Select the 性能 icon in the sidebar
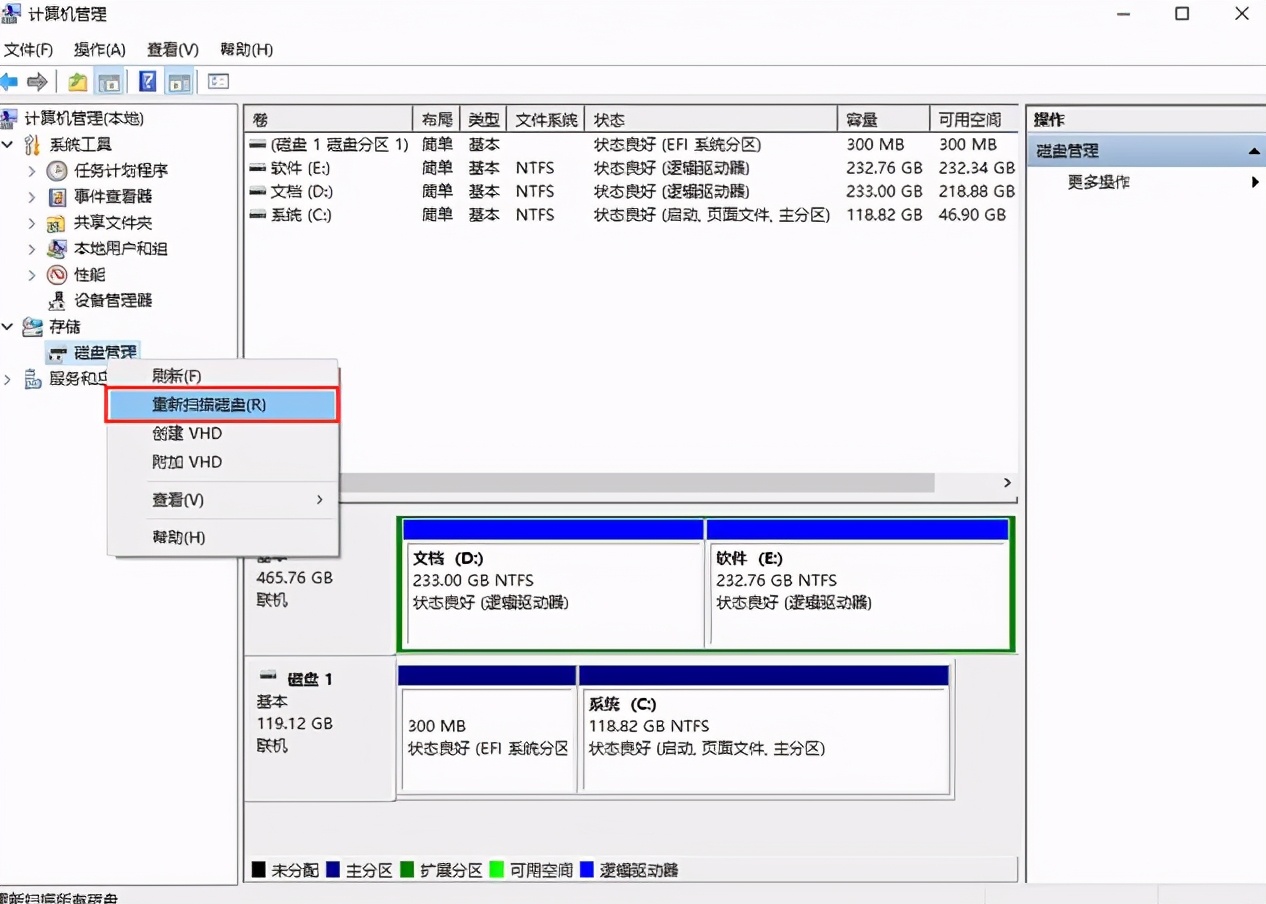The width and height of the screenshot is (1266, 904). [x=55, y=274]
